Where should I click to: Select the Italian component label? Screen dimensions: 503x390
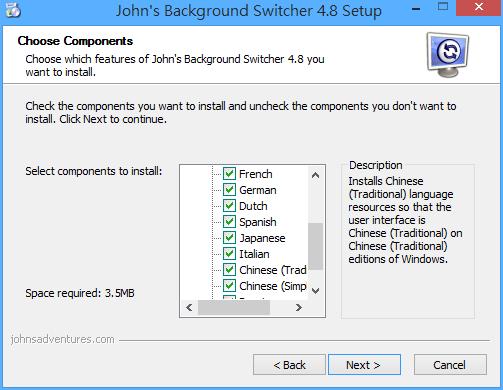254,254
